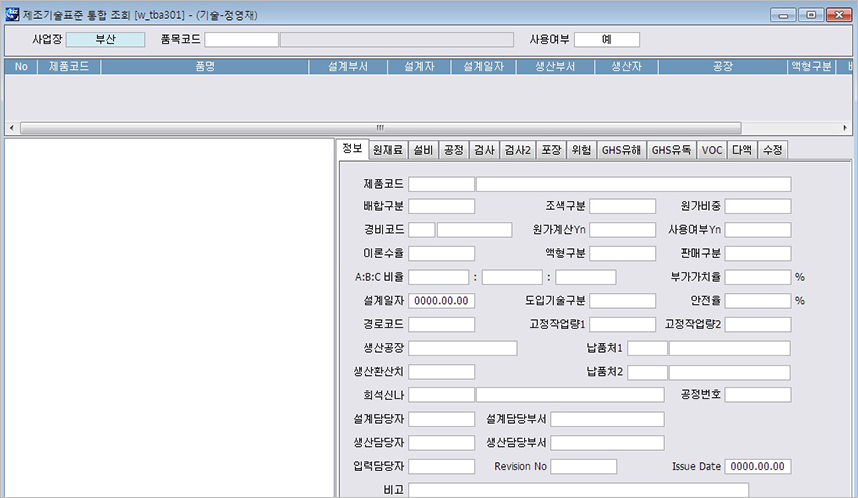Open the 검사2 tab

518,150
